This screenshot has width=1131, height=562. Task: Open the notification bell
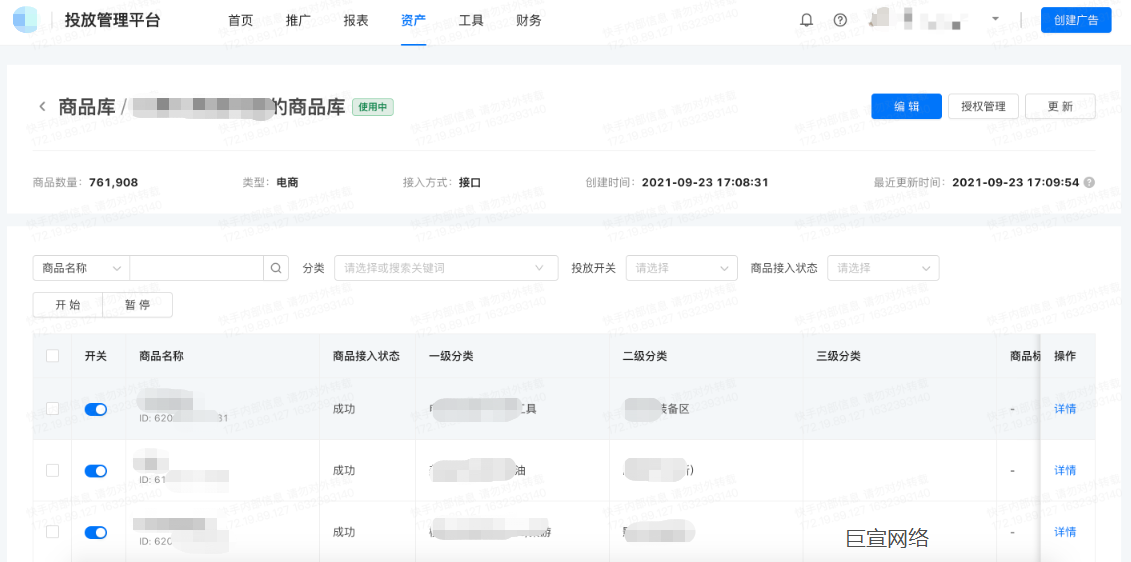[807, 20]
